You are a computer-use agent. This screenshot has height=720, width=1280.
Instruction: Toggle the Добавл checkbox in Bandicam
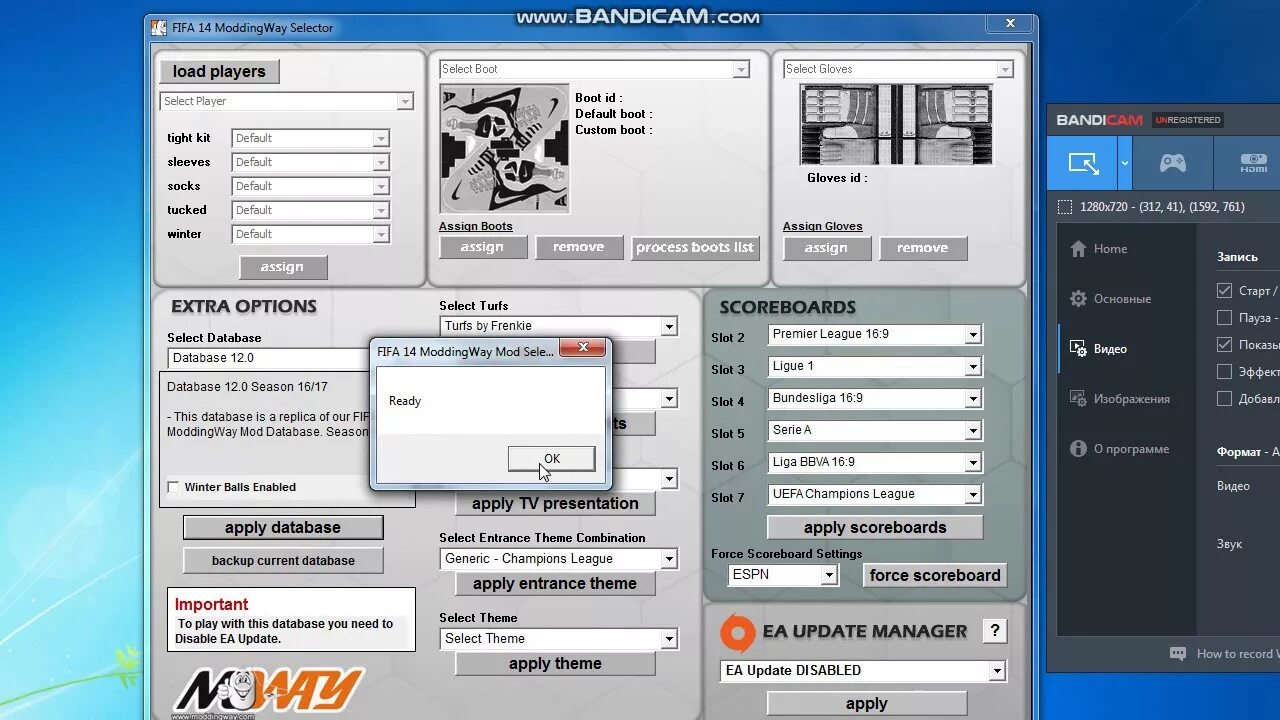pyautogui.click(x=1224, y=399)
